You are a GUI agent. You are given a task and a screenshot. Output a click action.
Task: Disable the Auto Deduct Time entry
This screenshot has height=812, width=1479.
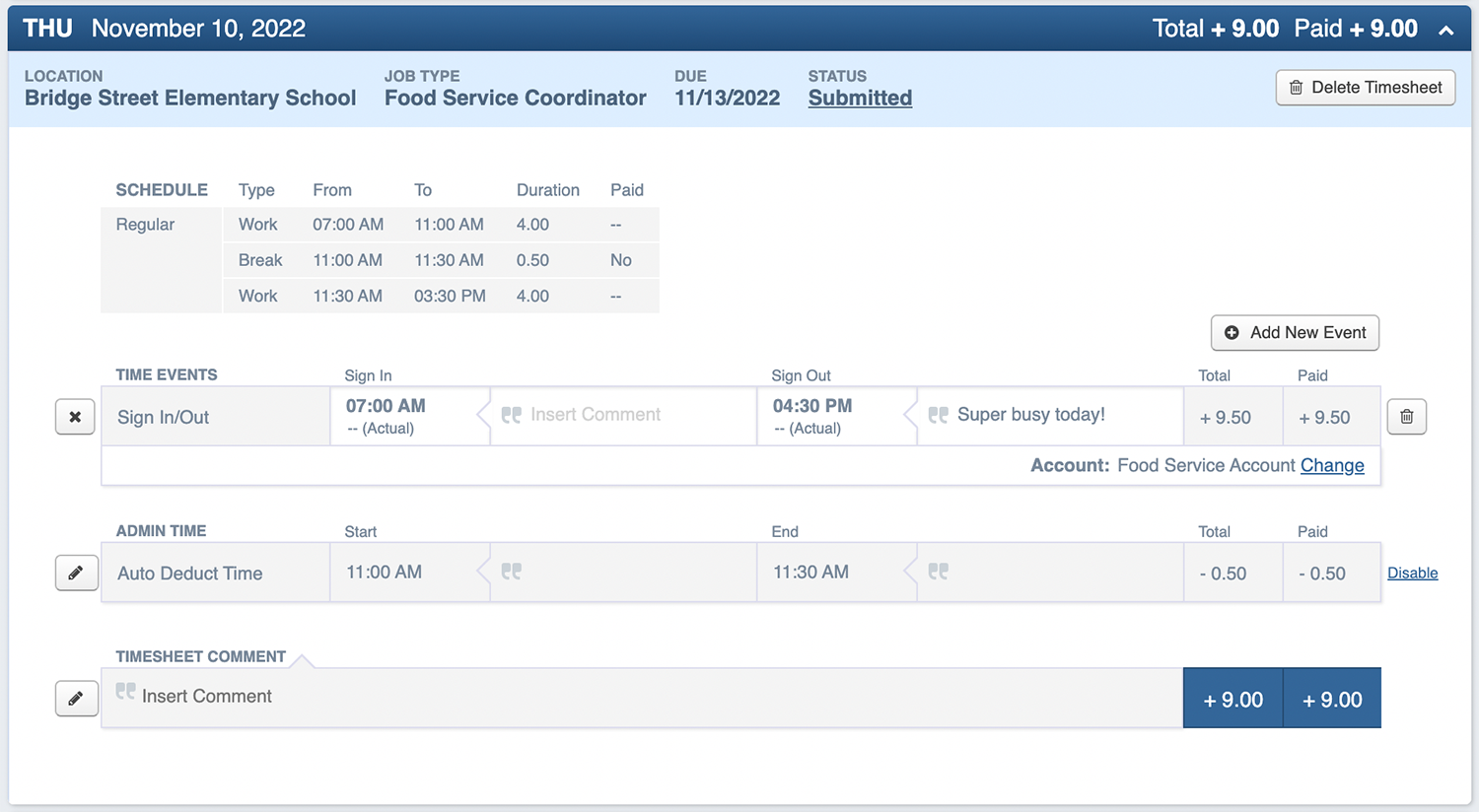1412,573
